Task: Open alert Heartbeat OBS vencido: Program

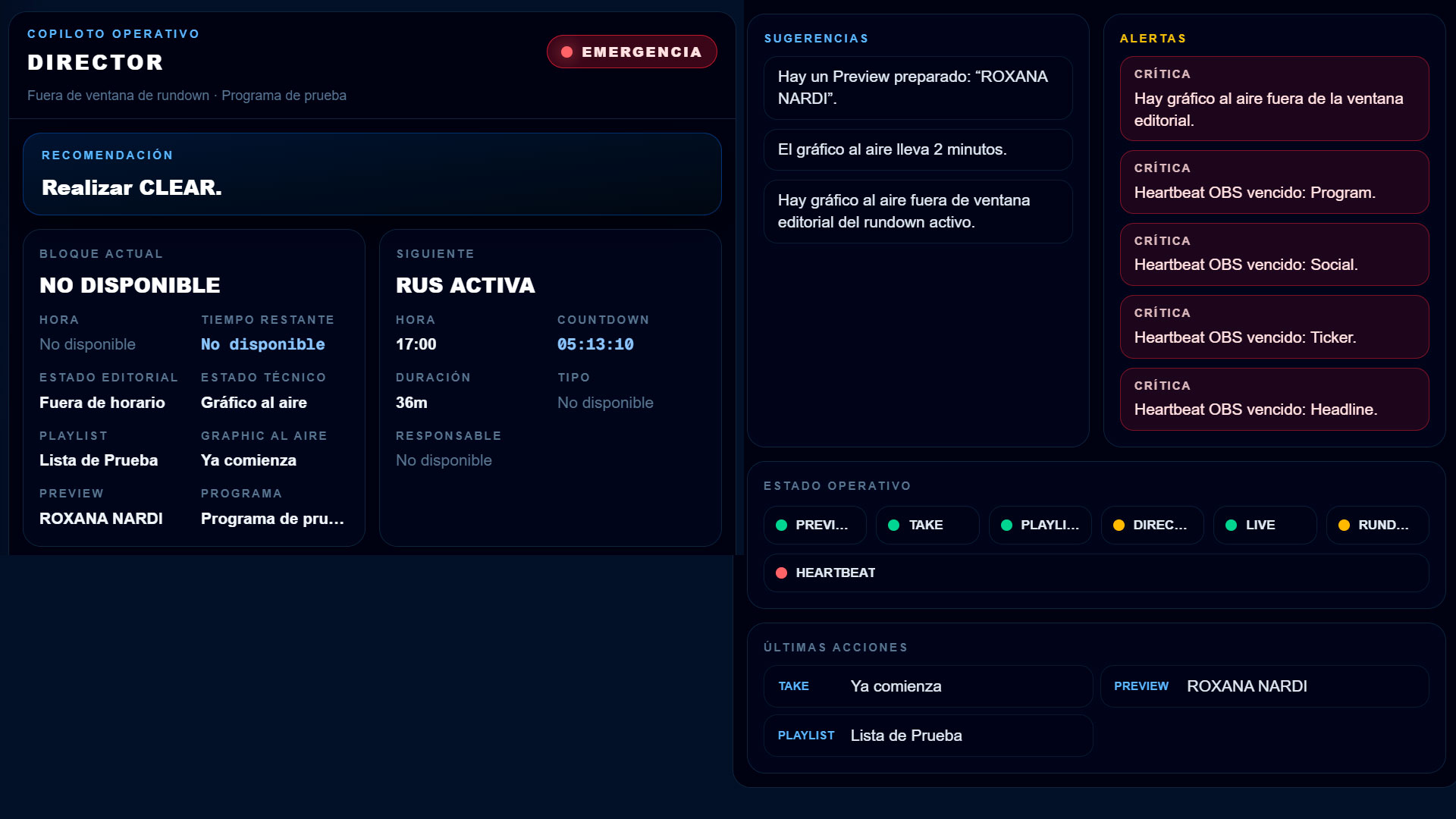Action: (1275, 182)
